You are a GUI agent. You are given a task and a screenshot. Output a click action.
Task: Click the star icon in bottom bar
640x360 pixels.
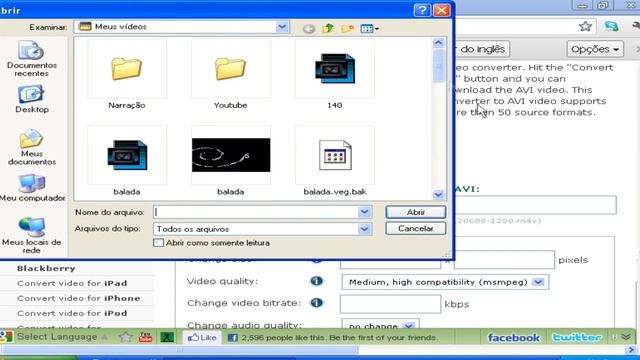pyautogui.click(x=126, y=337)
